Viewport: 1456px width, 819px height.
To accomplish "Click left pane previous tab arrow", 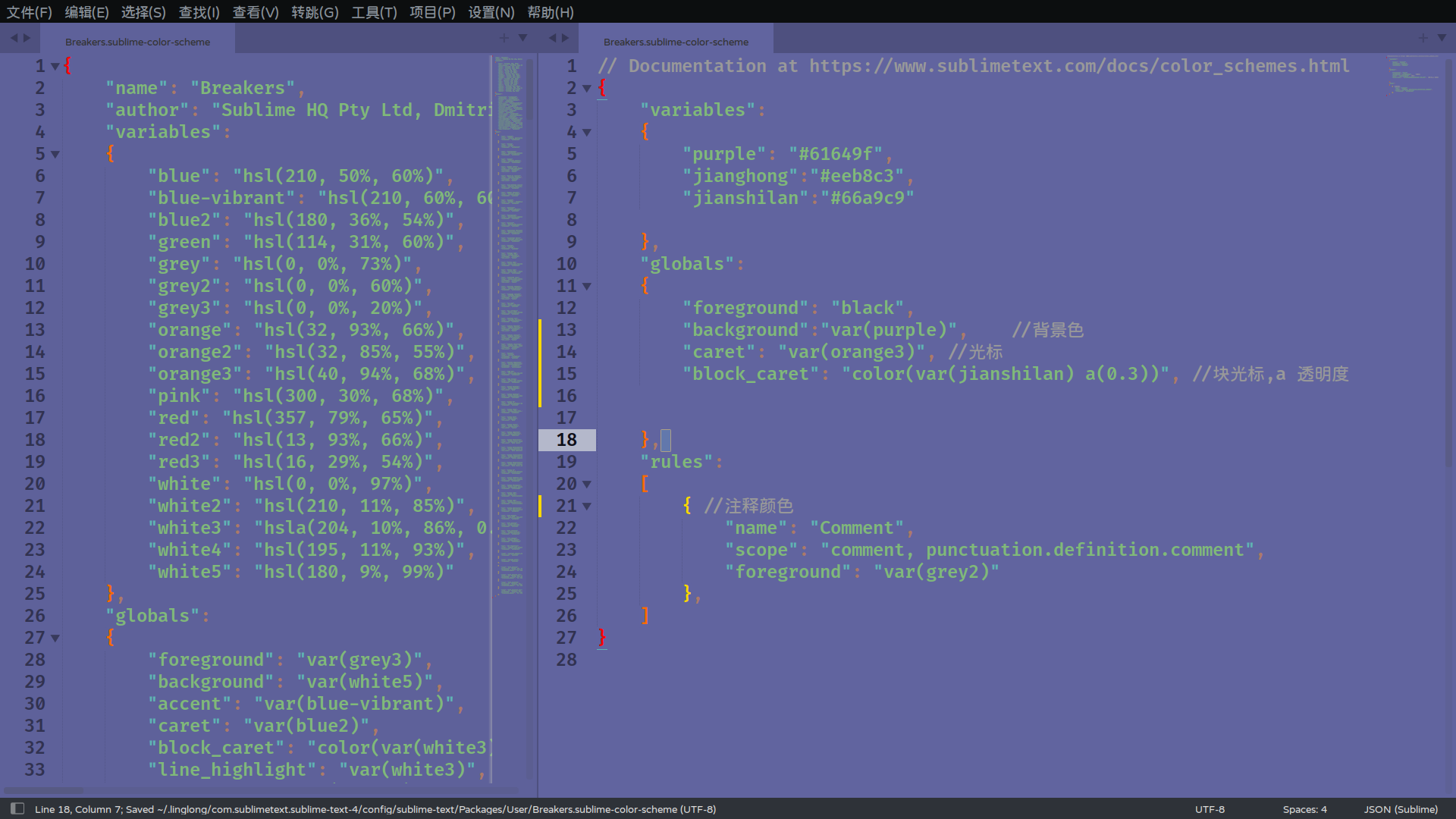I will click(x=14, y=38).
